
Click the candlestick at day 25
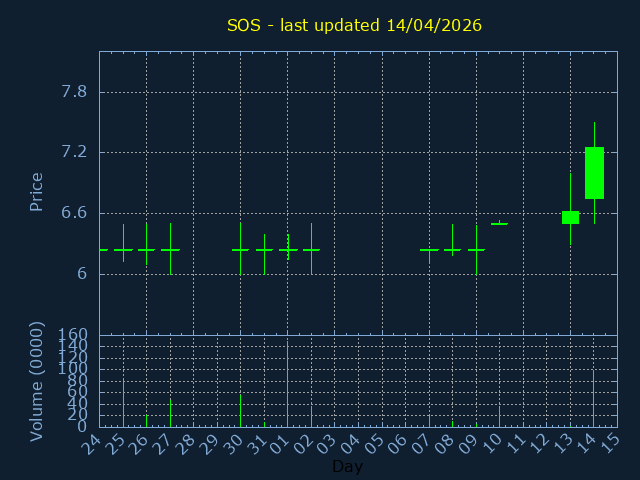[123, 249]
